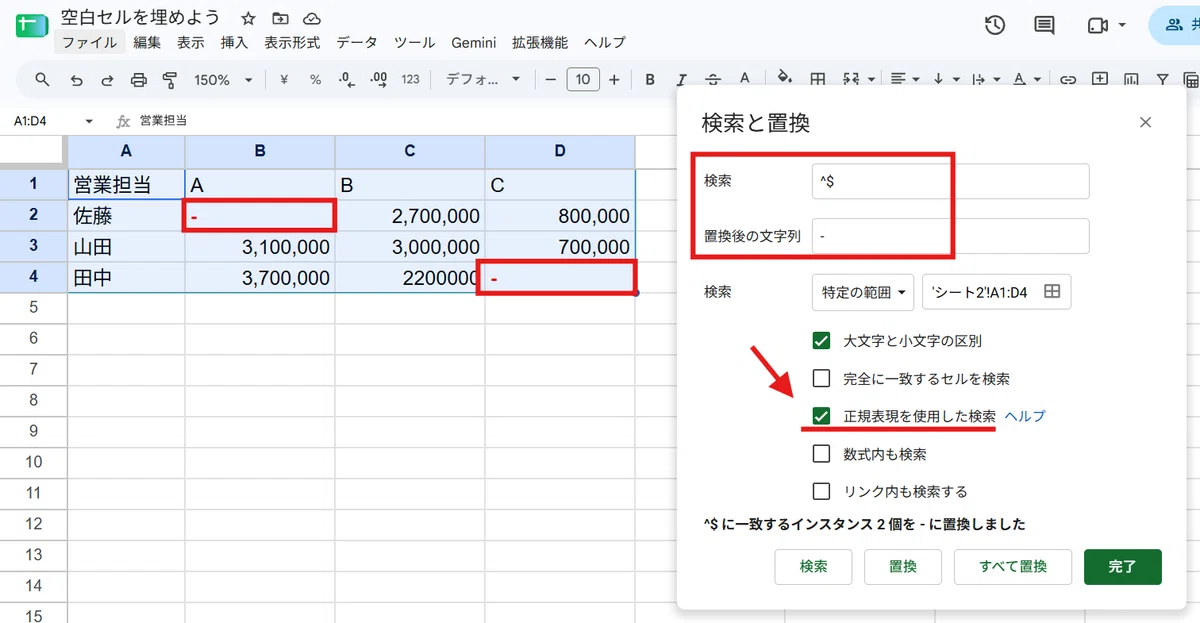Apply italic formatting
The image size is (1200, 623).
point(681,80)
